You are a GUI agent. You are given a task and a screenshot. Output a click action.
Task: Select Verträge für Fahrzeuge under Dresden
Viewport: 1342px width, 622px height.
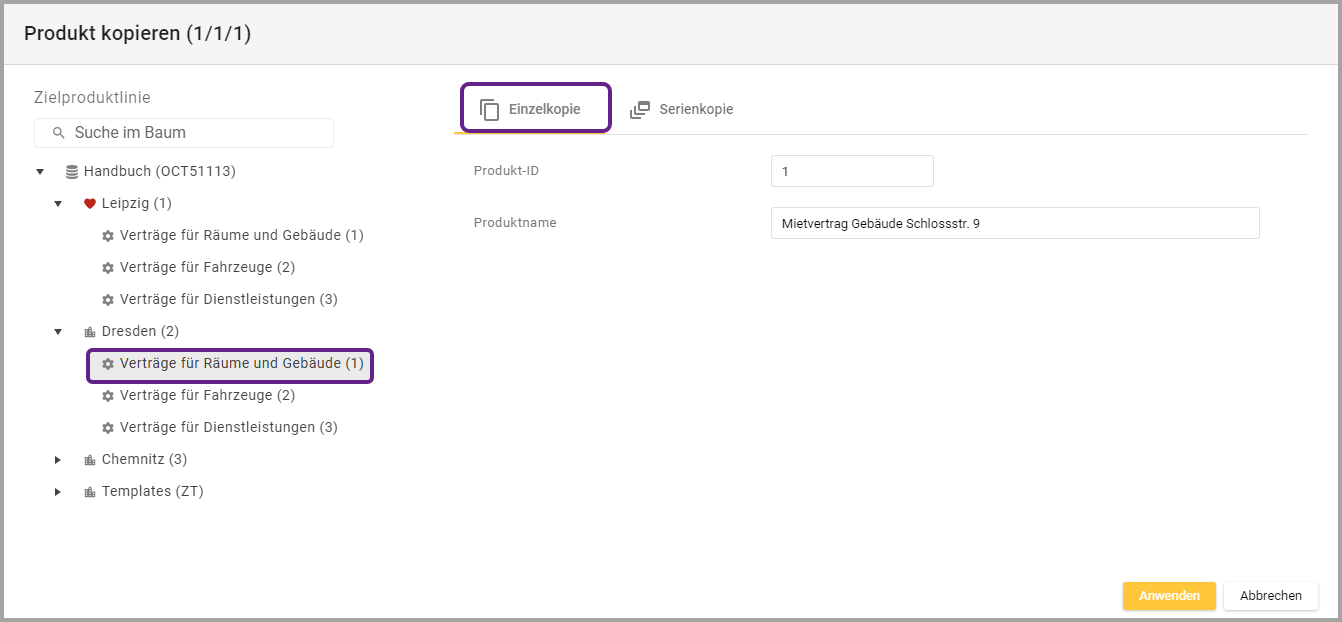coord(207,396)
